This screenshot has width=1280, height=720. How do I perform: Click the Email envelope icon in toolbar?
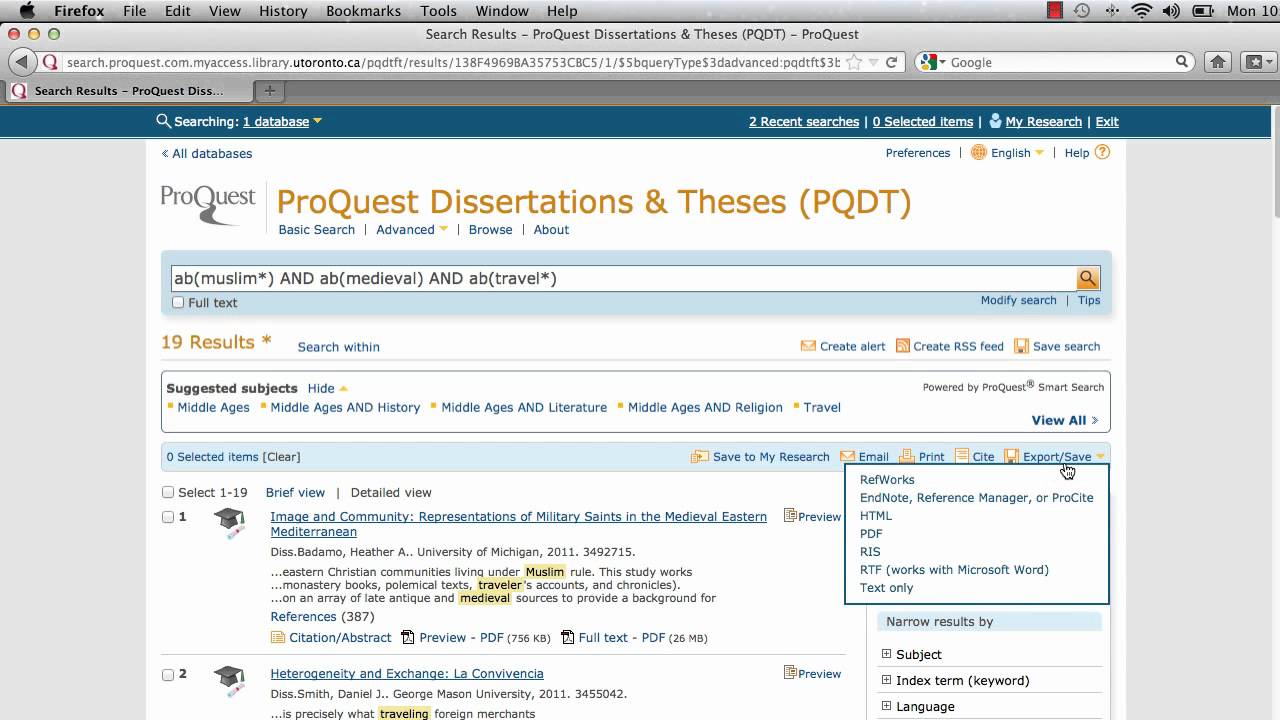[x=848, y=456]
